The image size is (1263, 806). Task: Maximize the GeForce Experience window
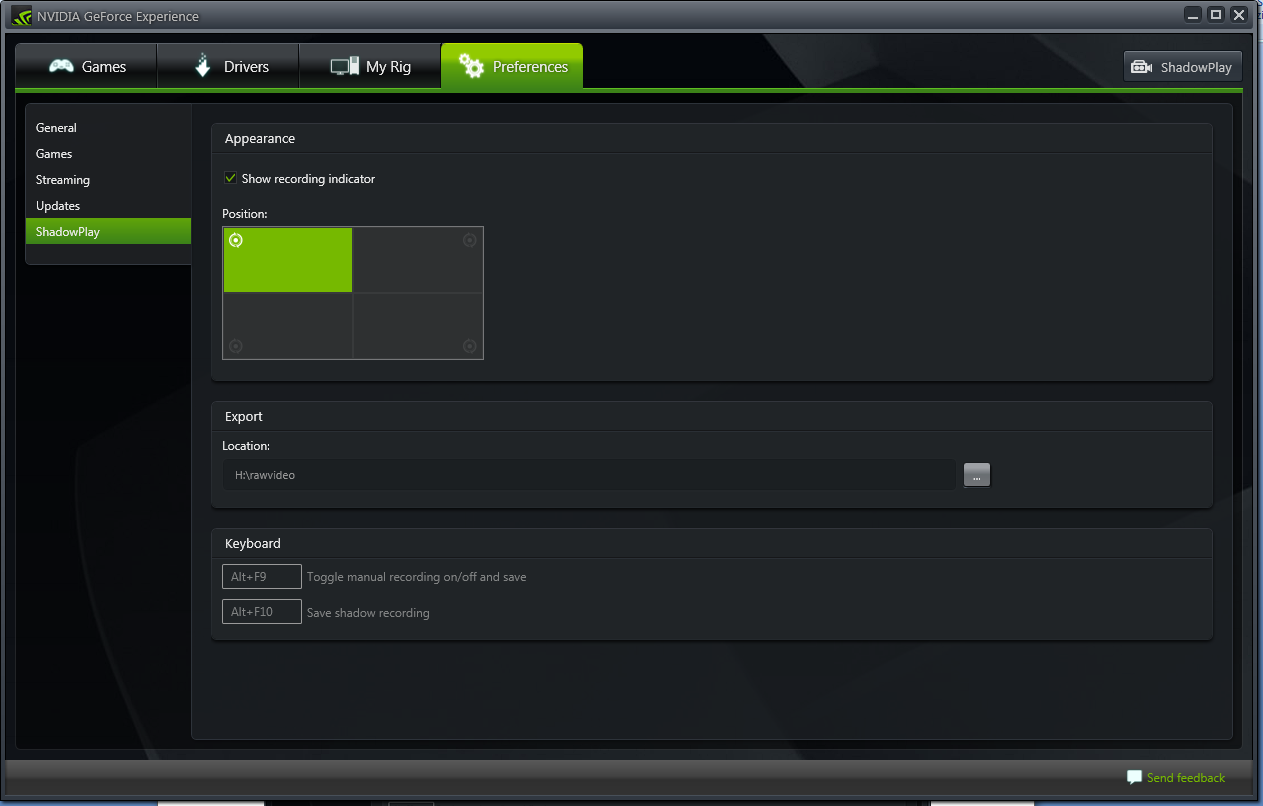click(1216, 14)
